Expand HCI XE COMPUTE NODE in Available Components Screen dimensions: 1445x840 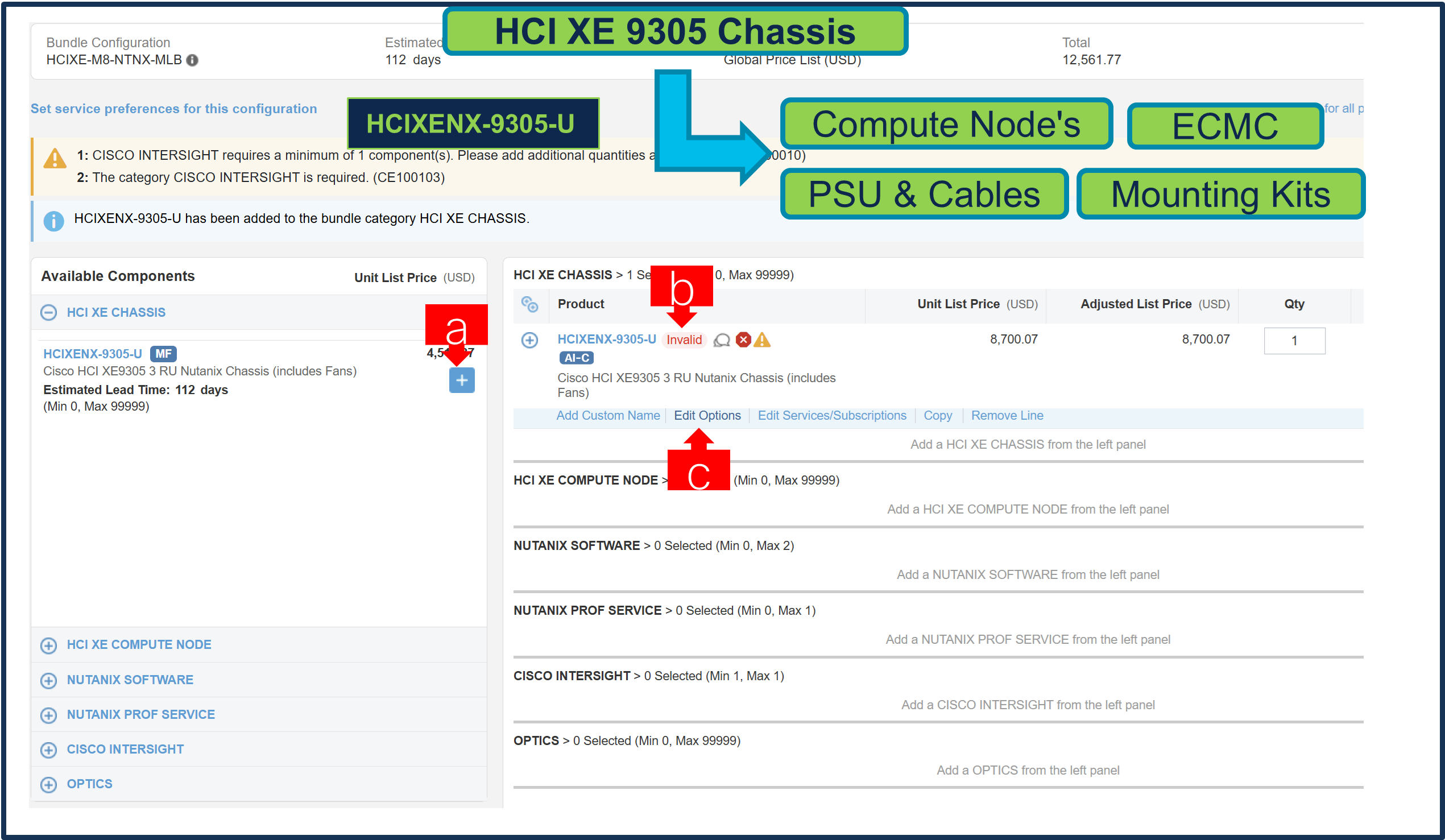click(49, 645)
